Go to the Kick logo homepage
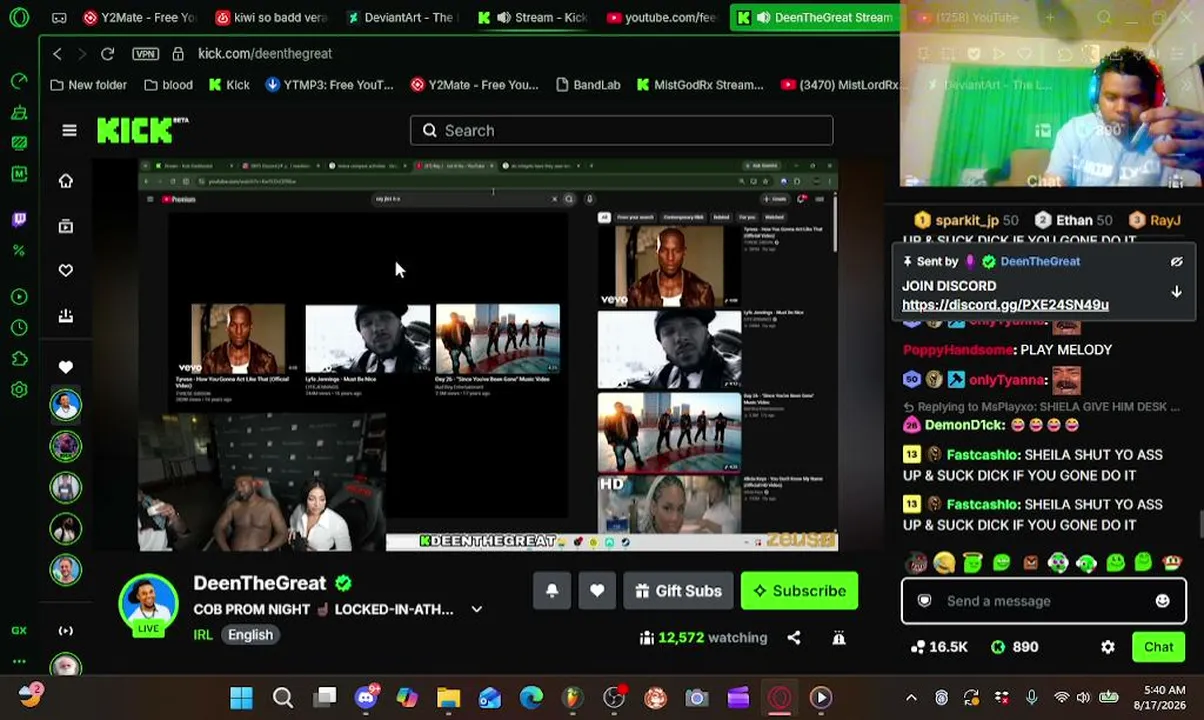This screenshot has height=720, width=1204. [x=141, y=130]
